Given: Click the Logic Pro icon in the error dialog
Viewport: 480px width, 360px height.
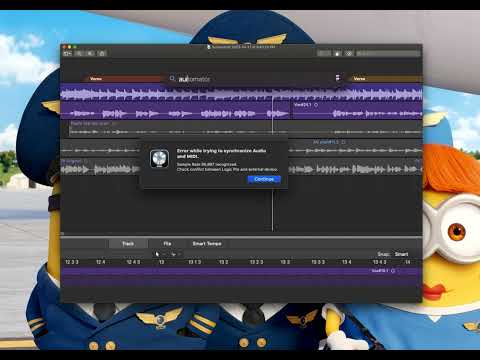Looking at the screenshot, I should [x=159, y=158].
